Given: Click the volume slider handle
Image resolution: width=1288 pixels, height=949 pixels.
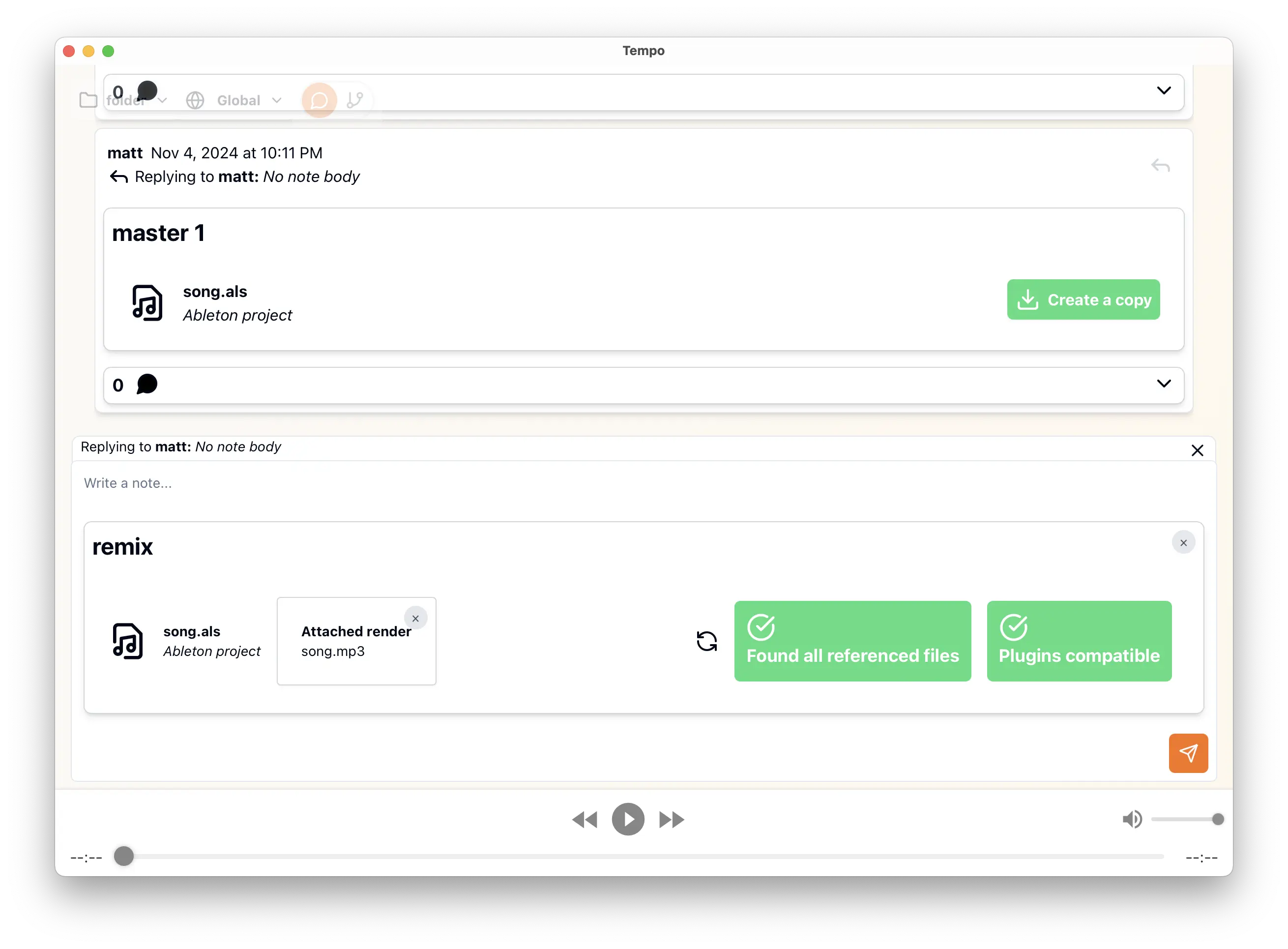Looking at the screenshot, I should [x=1217, y=819].
